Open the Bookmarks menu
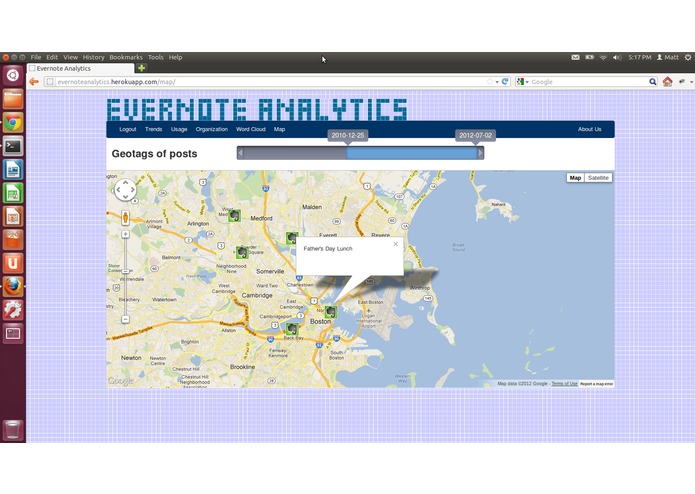Viewport: 695px width, 494px height. 126,57
